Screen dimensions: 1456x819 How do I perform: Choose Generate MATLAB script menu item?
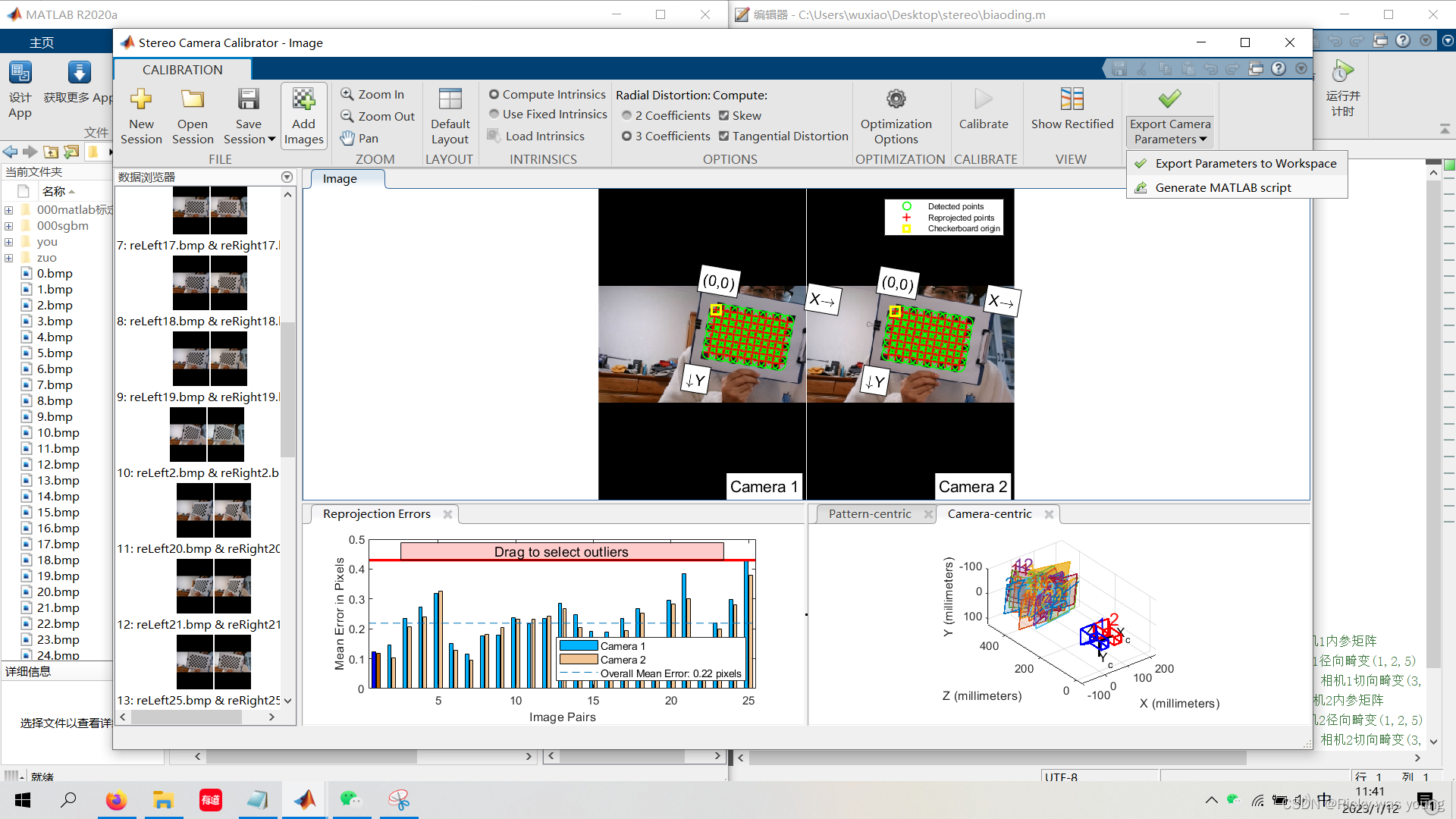1222,187
